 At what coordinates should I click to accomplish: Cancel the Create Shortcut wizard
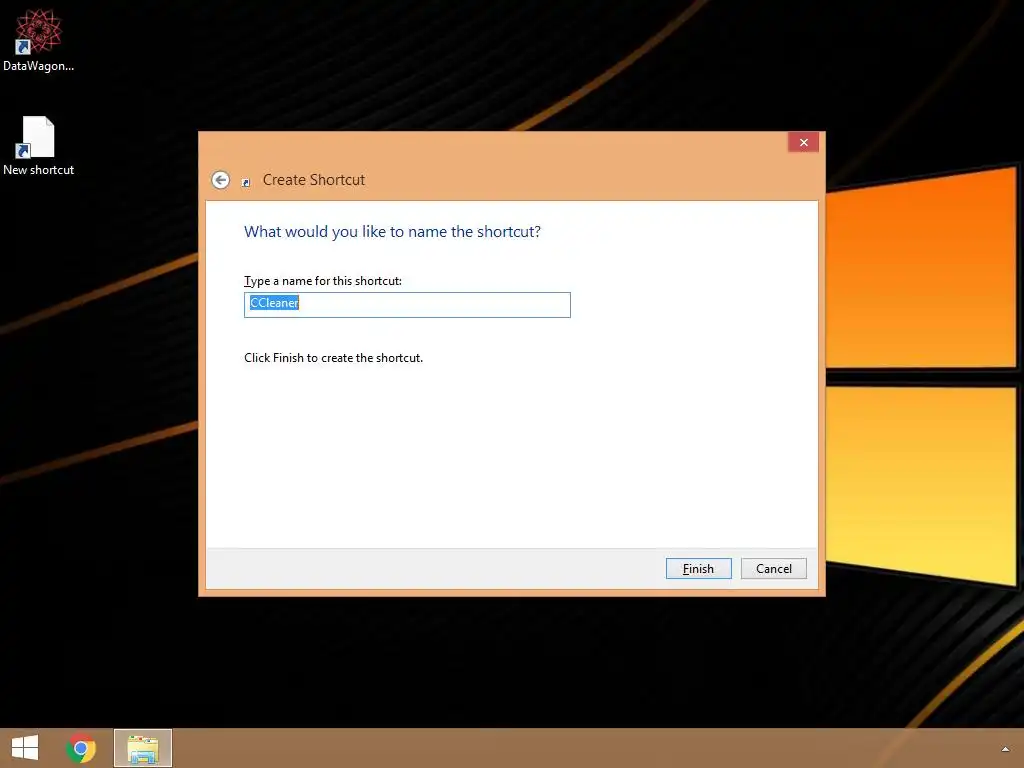pos(773,568)
